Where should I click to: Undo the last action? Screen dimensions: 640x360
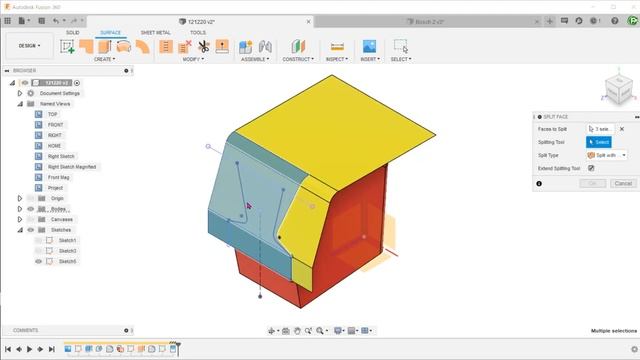click(x=56, y=21)
